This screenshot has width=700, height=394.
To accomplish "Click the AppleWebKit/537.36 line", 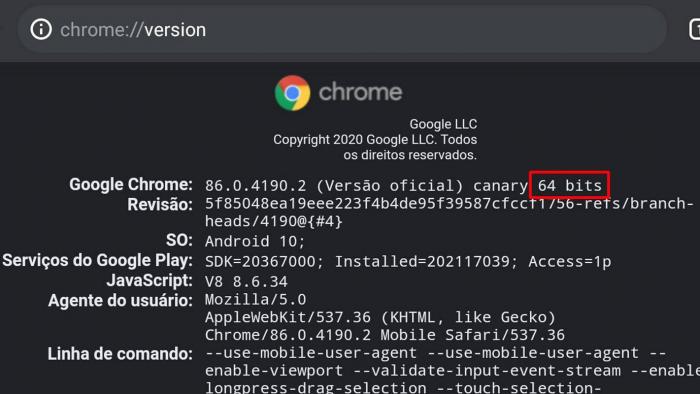I will pyautogui.click(x=380, y=317).
